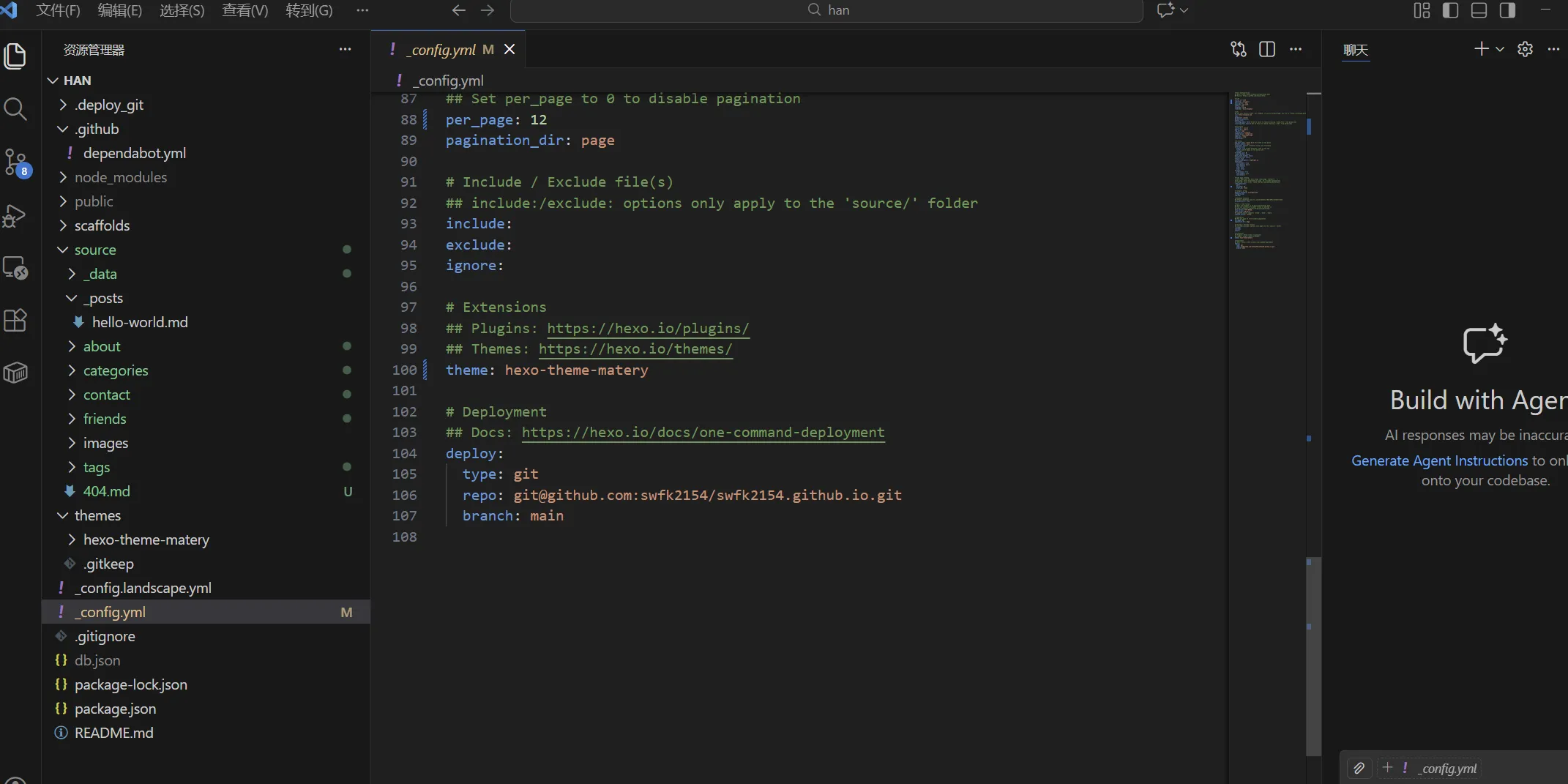Open the Docker container view

point(15,373)
